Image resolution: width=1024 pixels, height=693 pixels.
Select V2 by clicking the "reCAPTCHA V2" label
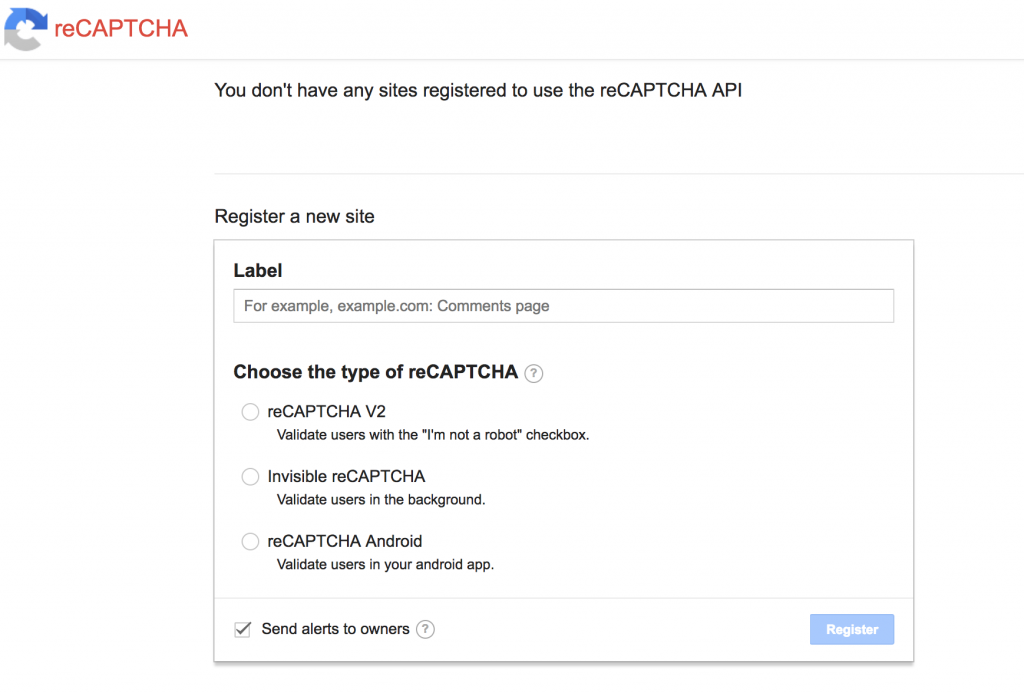click(326, 410)
